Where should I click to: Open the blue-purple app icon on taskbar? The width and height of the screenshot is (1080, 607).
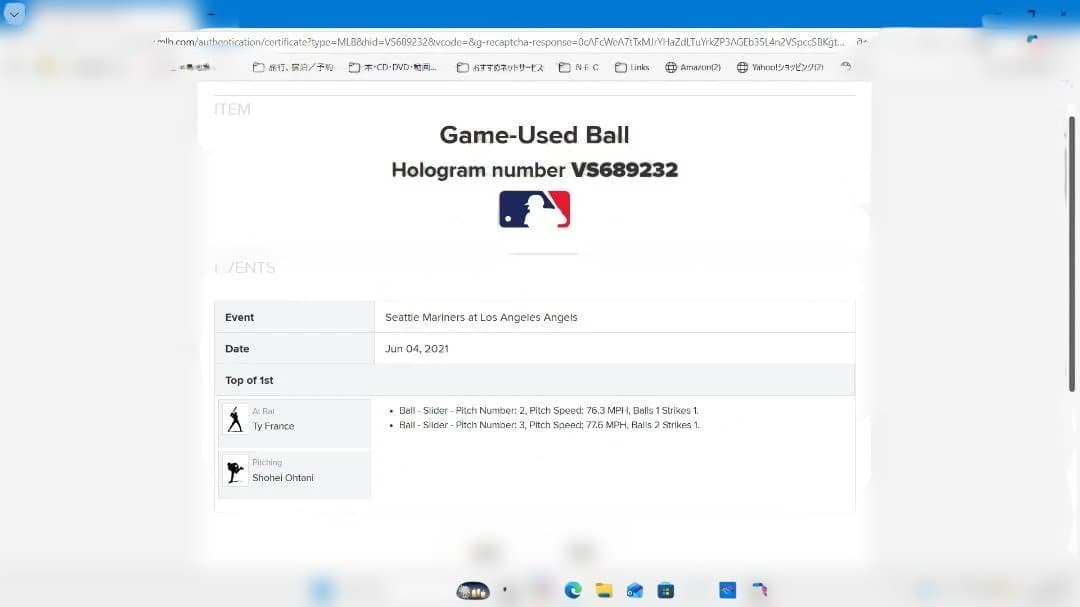pyautogui.click(x=759, y=590)
